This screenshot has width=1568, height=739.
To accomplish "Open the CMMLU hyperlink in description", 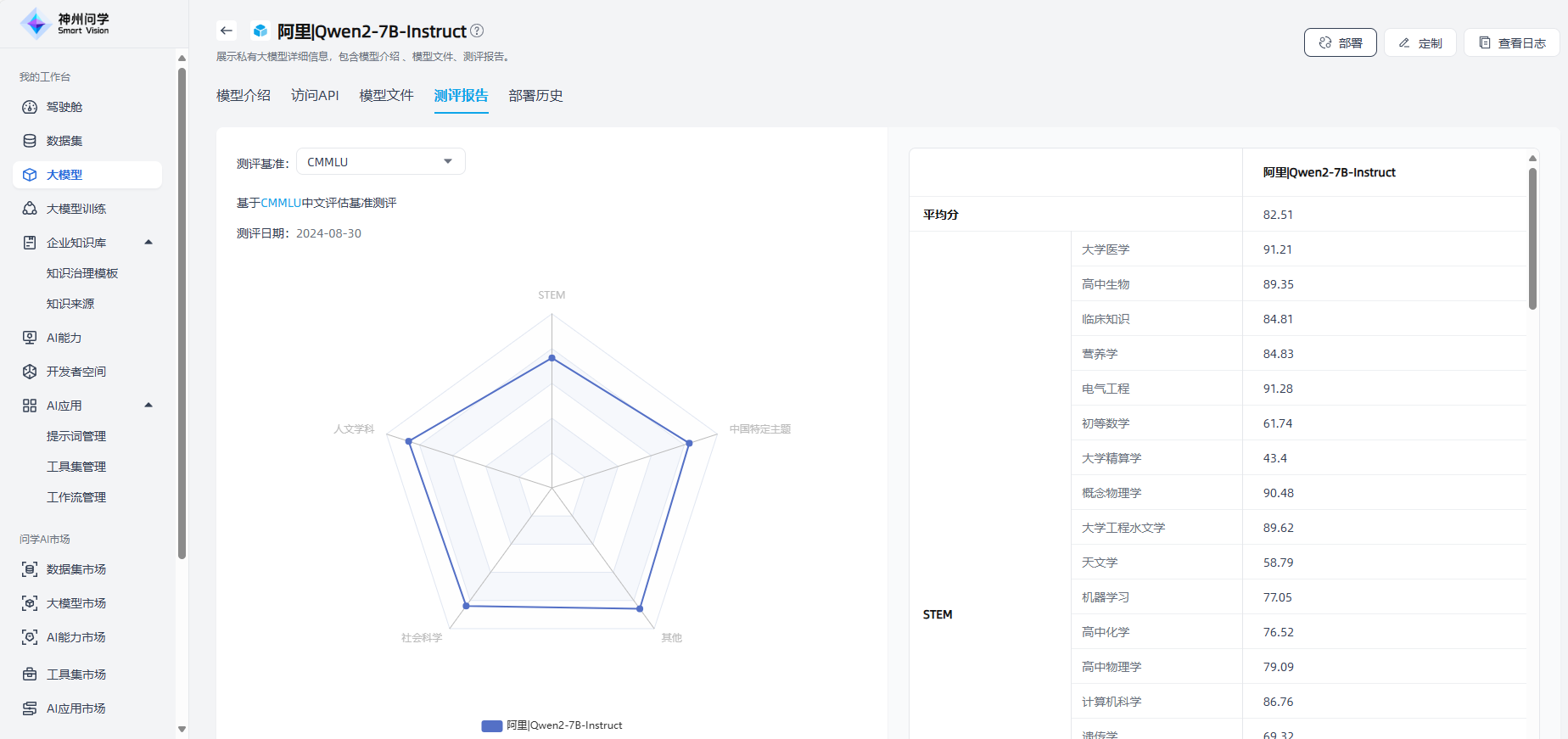I will (x=281, y=203).
